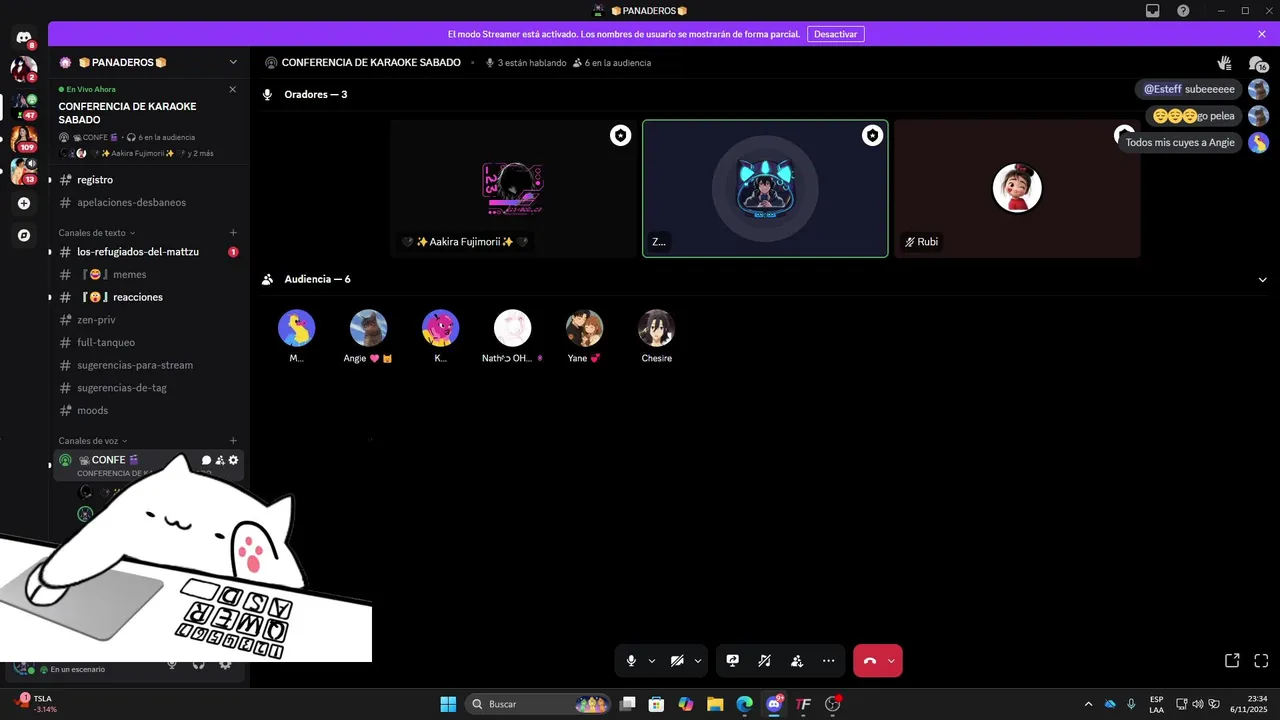This screenshot has width=1280, height=720.
Task: Click moderator badge on Aakira Fujimorii tile
Action: tap(621, 135)
